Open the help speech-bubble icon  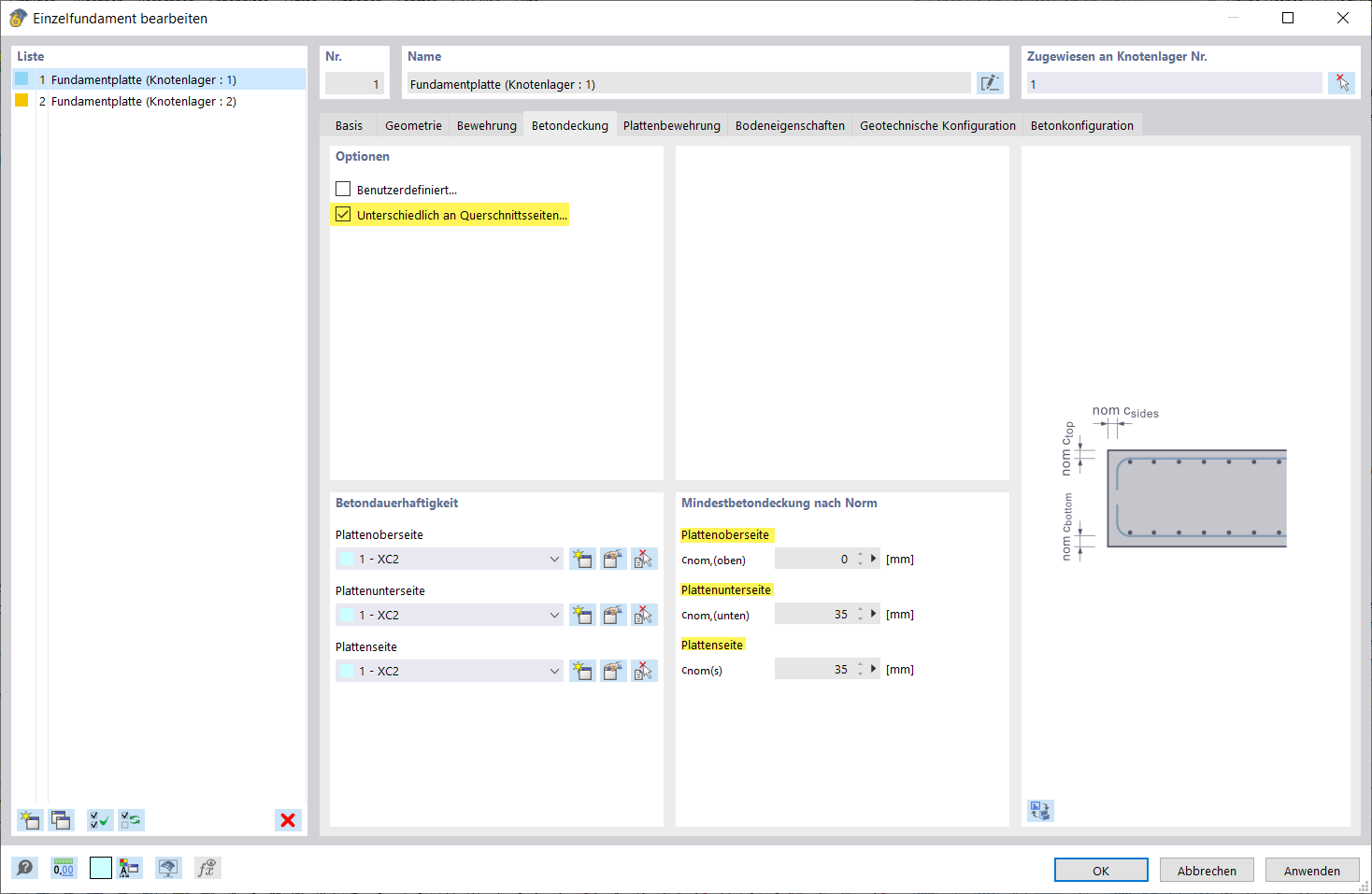click(x=25, y=868)
